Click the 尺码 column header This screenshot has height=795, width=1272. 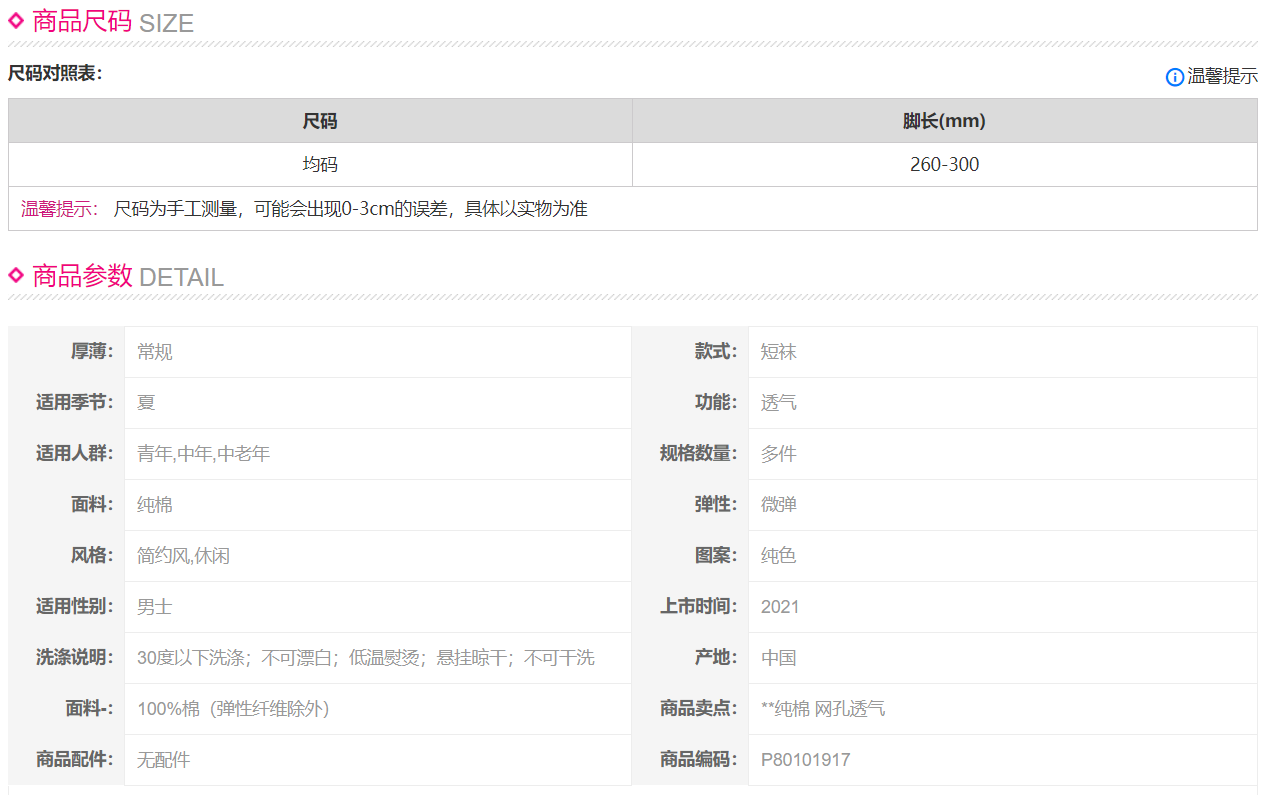(320, 121)
